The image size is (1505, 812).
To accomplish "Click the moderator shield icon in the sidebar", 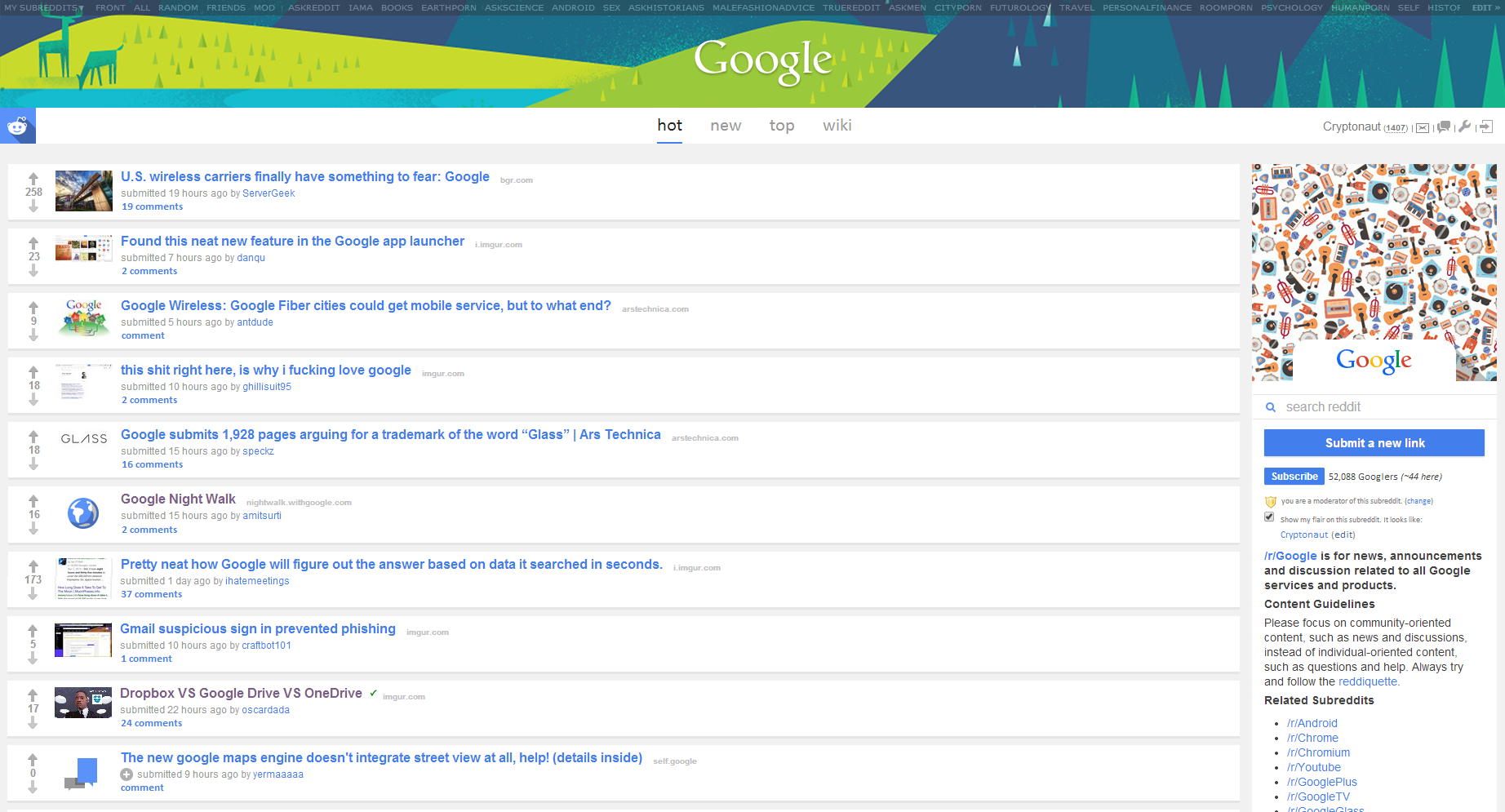I will pyautogui.click(x=1270, y=500).
